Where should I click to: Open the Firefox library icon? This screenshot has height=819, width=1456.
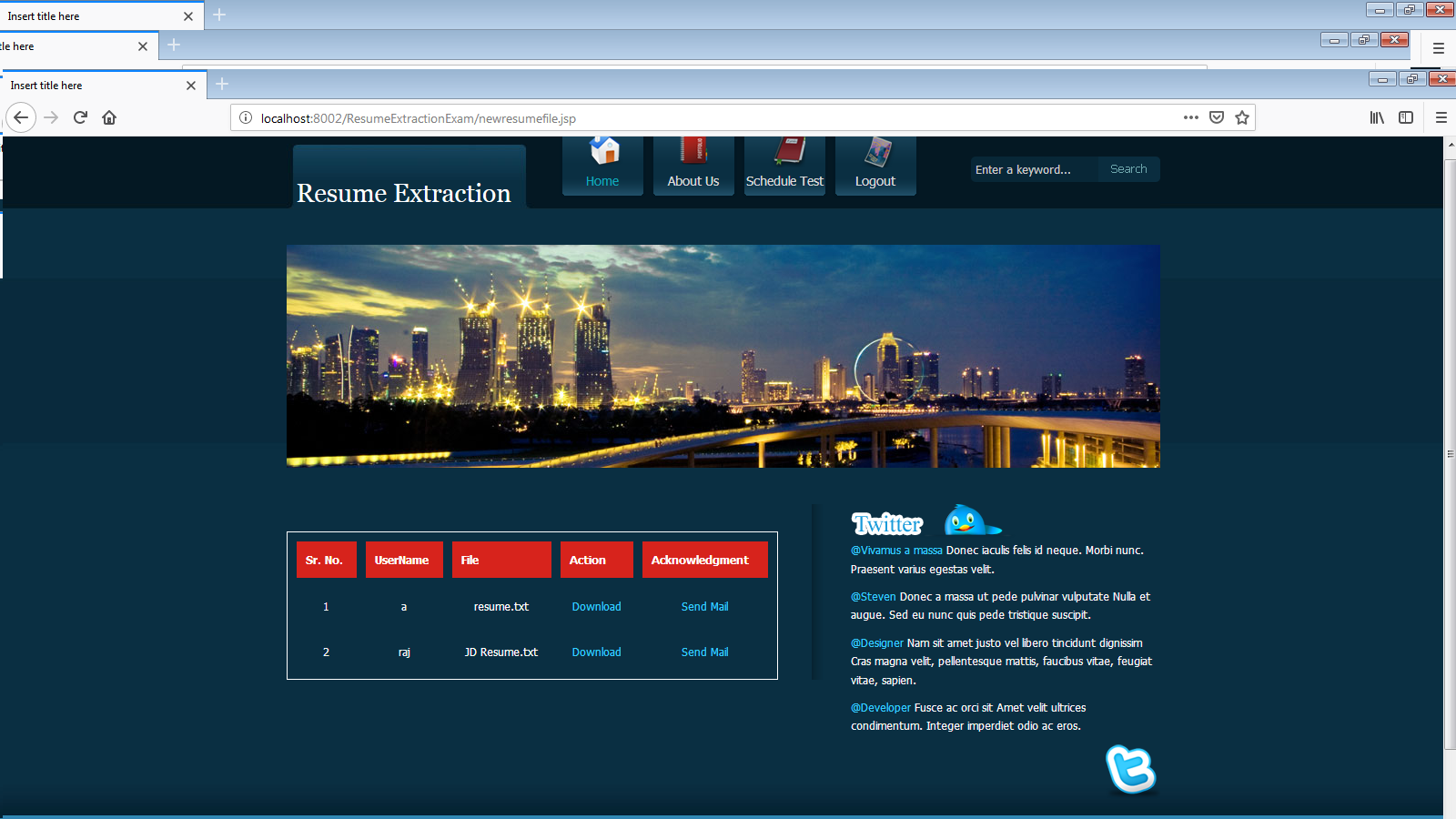coord(1377,117)
